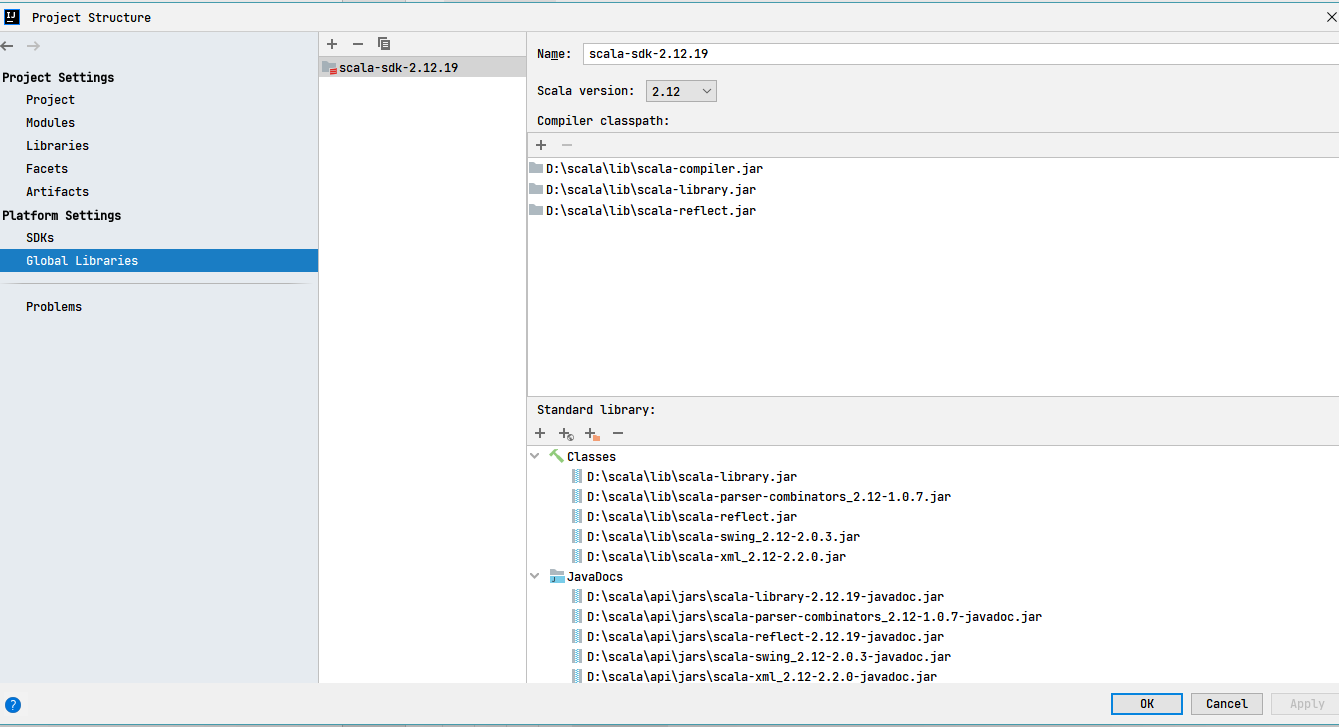Click the back navigation arrow
Image resolution: width=1339 pixels, height=727 pixels.
pyautogui.click(x=7, y=46)
